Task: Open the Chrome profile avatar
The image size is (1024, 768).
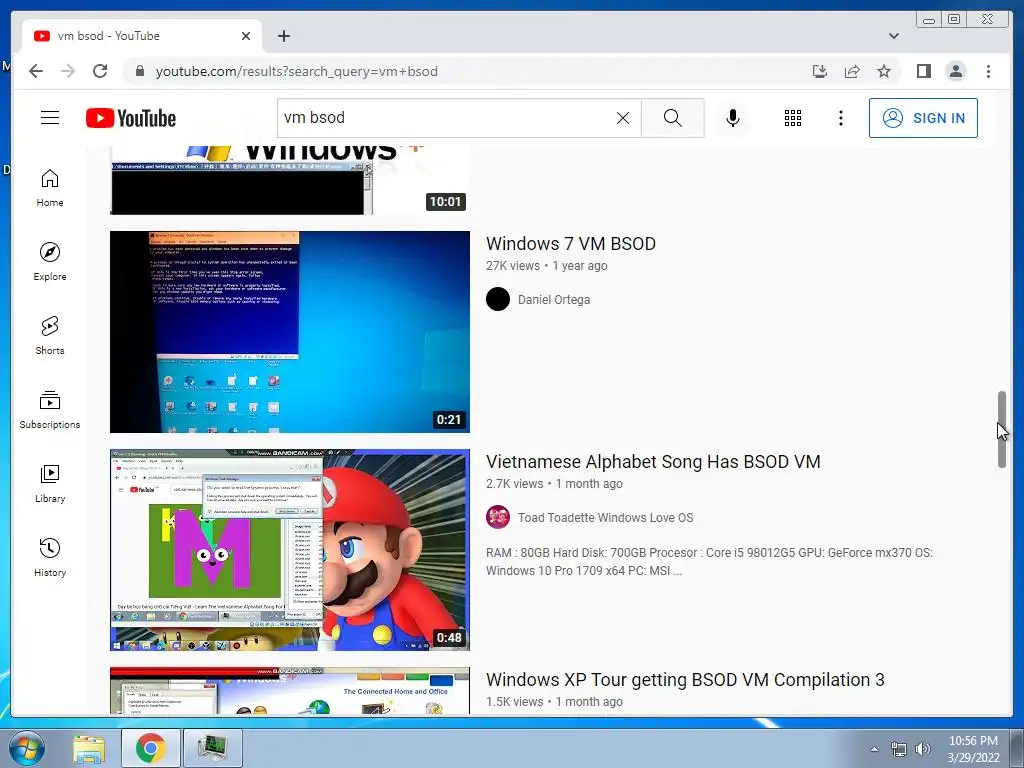Action: [x=955, y=71]
